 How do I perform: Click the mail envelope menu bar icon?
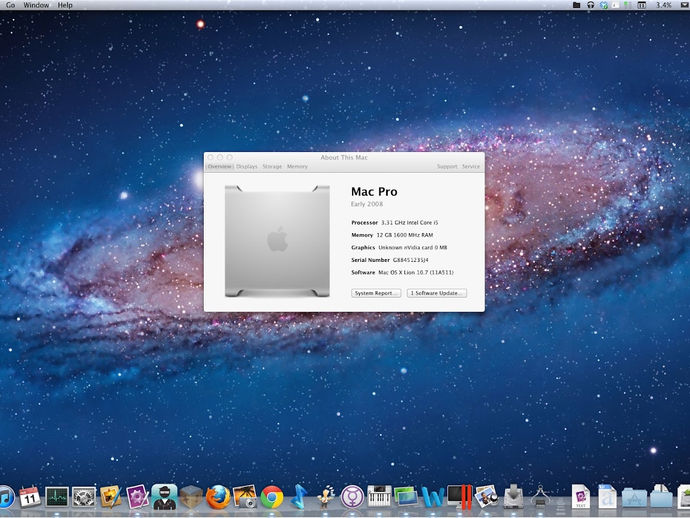685,5
